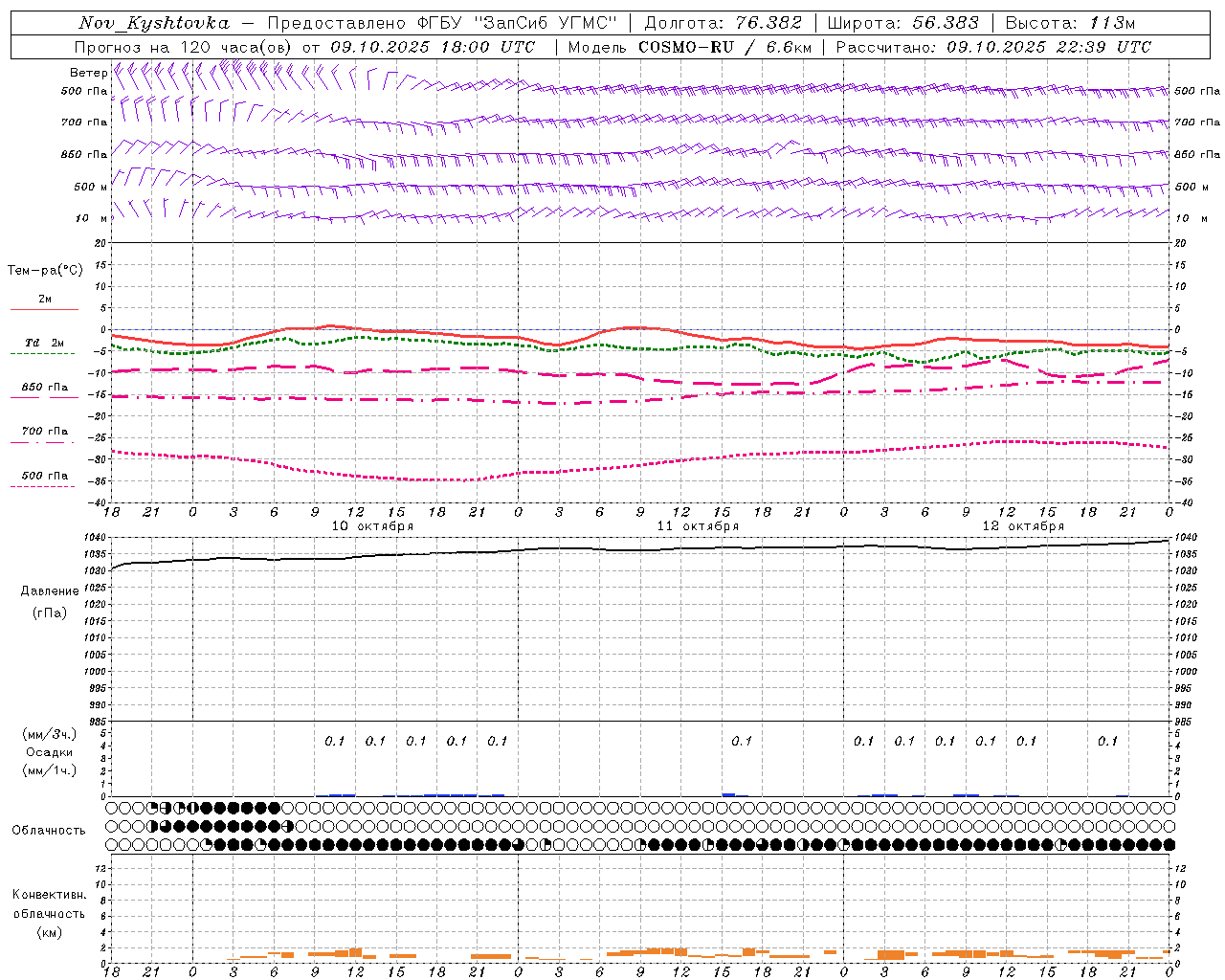This screenshot has height=980, width=1225.
Task: Click the station name Nov_Kyshtovka
Action: pyautogui.click(x=154, y=23)
